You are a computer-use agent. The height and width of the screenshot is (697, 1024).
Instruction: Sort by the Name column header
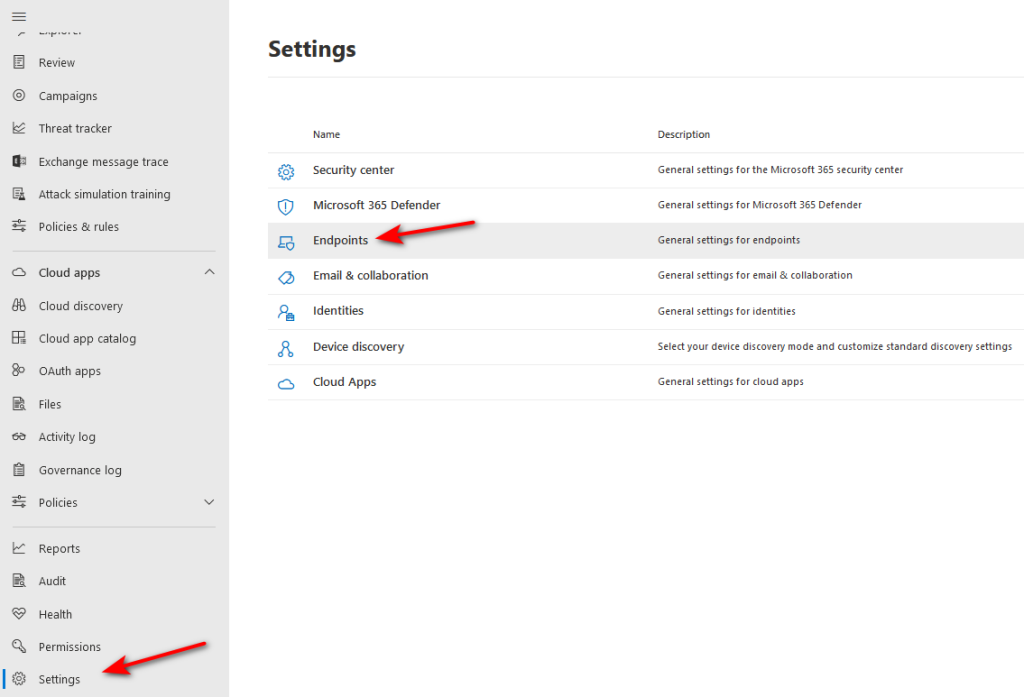pyautogui.click(x=327, y=135)
